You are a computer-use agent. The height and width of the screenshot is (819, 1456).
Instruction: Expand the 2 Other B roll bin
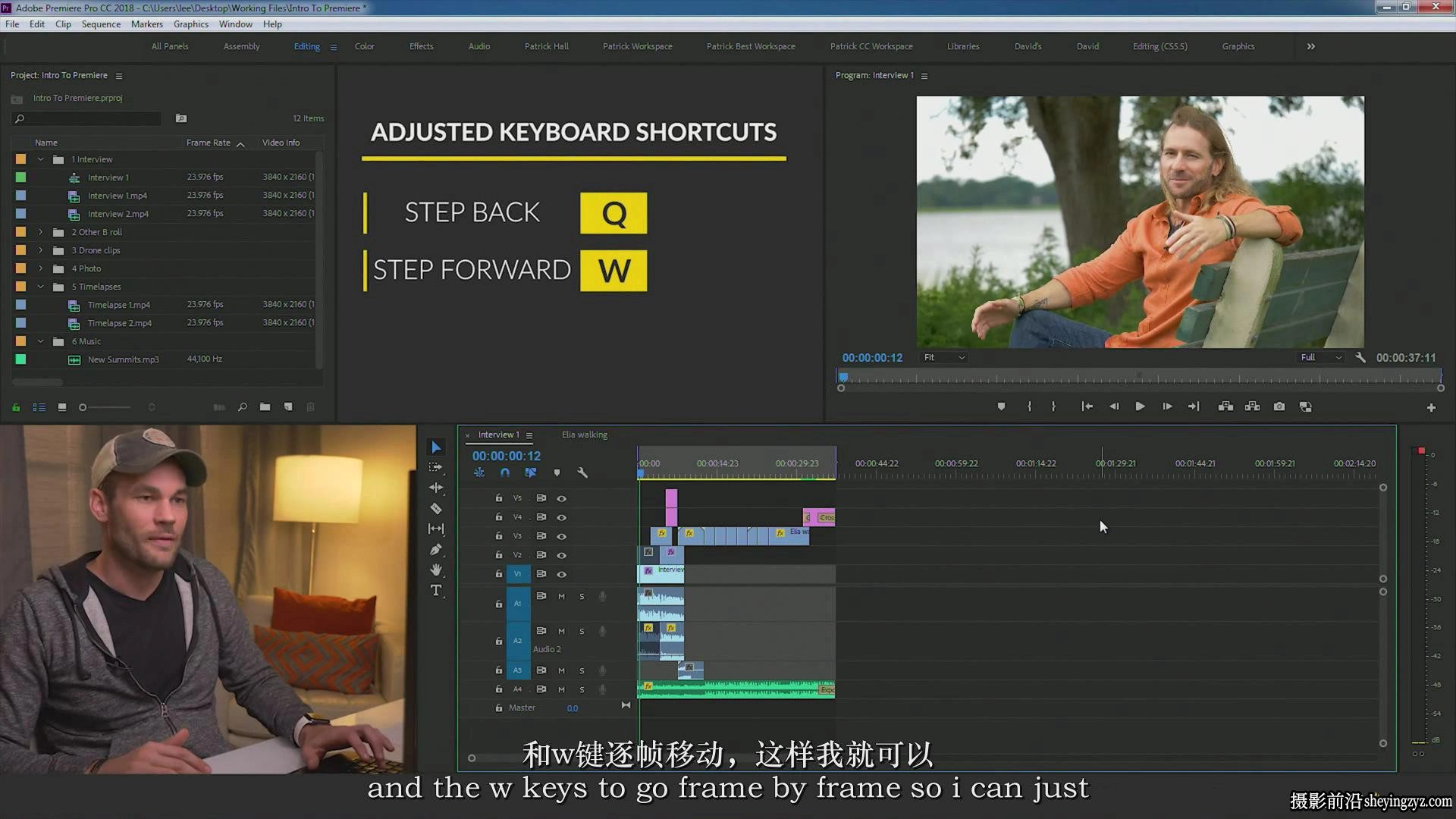(x=41, y=232)
